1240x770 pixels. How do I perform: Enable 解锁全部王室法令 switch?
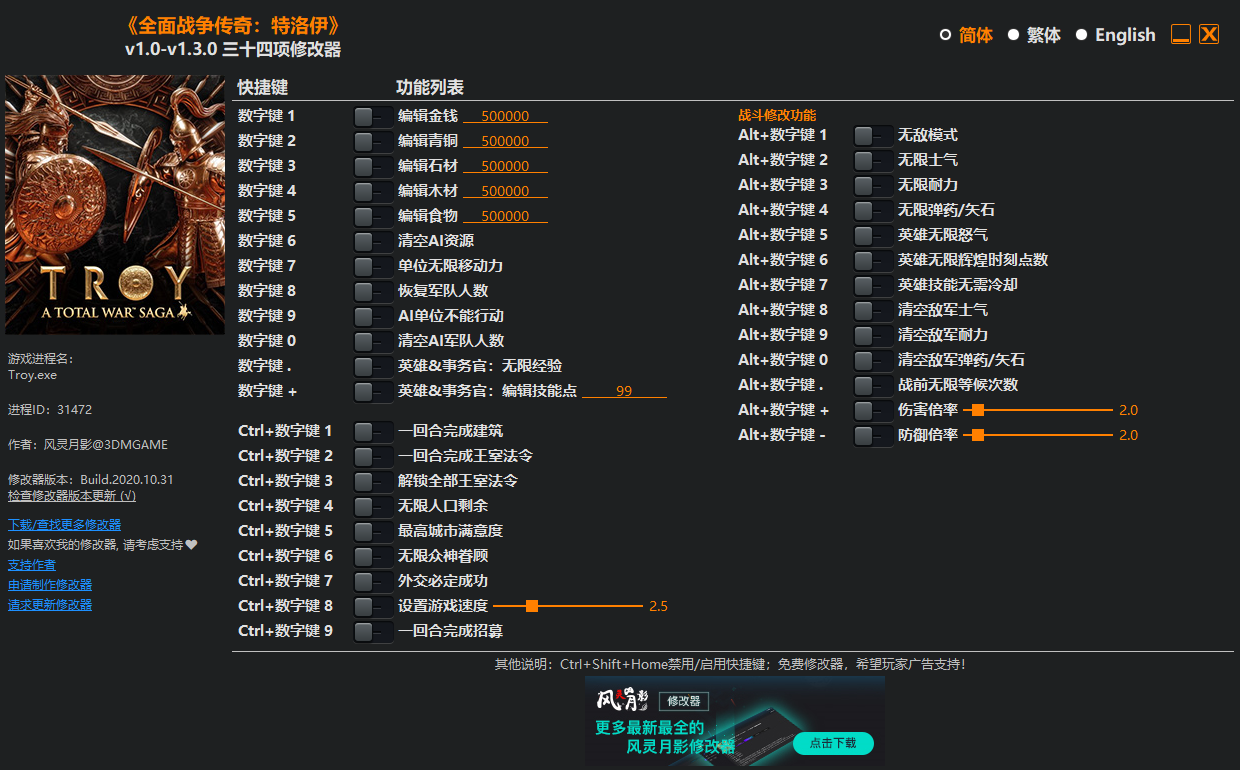(x=372, y=480)
